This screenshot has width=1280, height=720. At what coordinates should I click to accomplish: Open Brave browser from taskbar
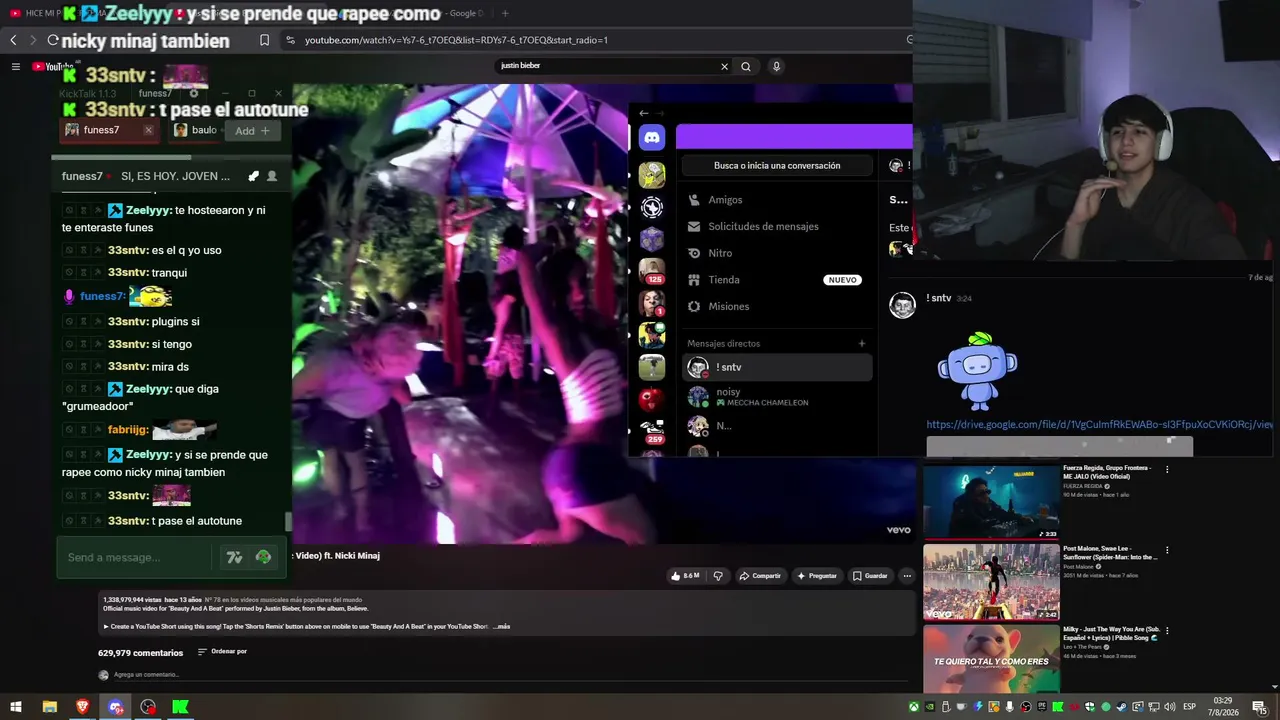(82, 707)
